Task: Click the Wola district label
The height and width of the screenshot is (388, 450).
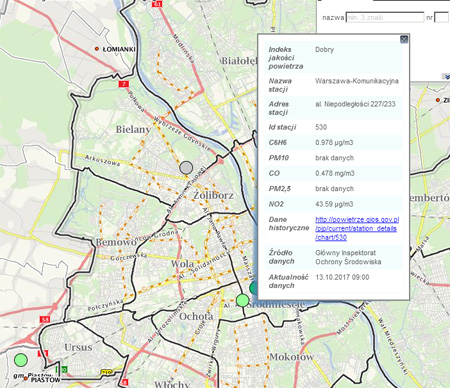Action: pos(182,264)
